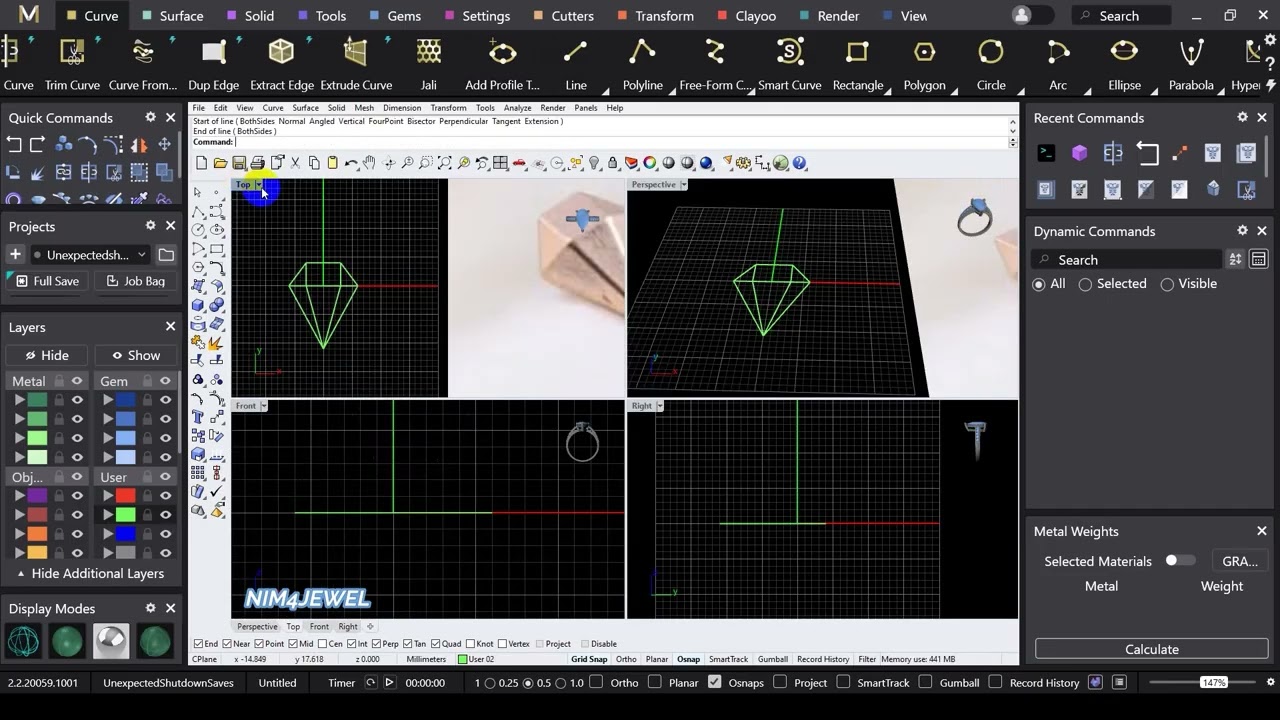Choose the Extrude Curve tool

coord(356,64)
